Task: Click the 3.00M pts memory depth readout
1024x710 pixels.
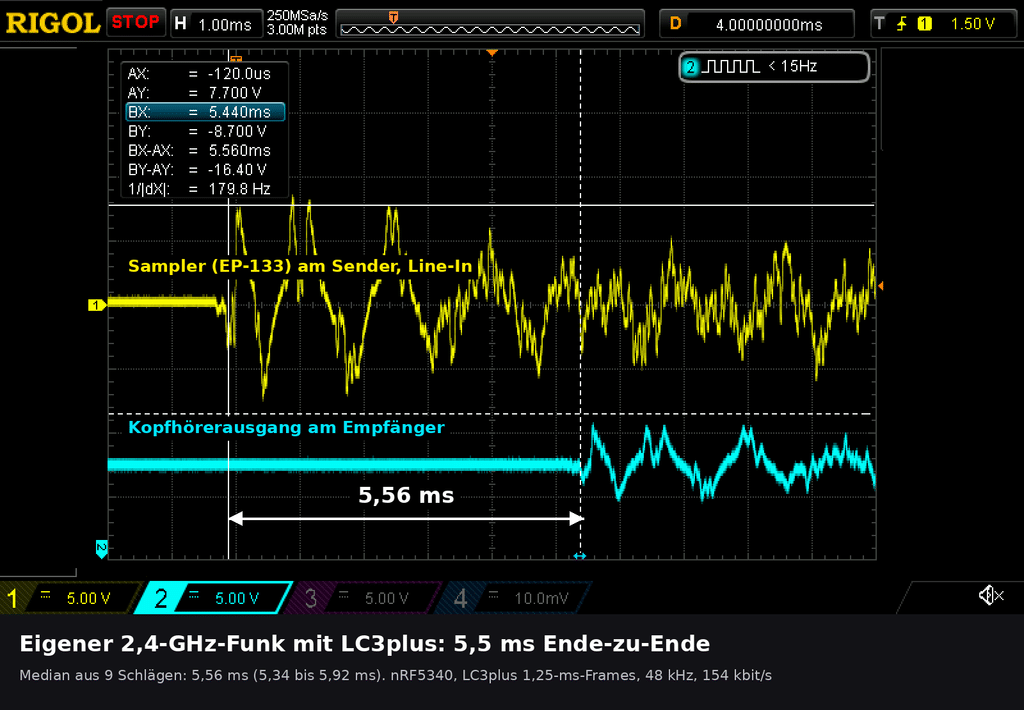Action: 296,30
